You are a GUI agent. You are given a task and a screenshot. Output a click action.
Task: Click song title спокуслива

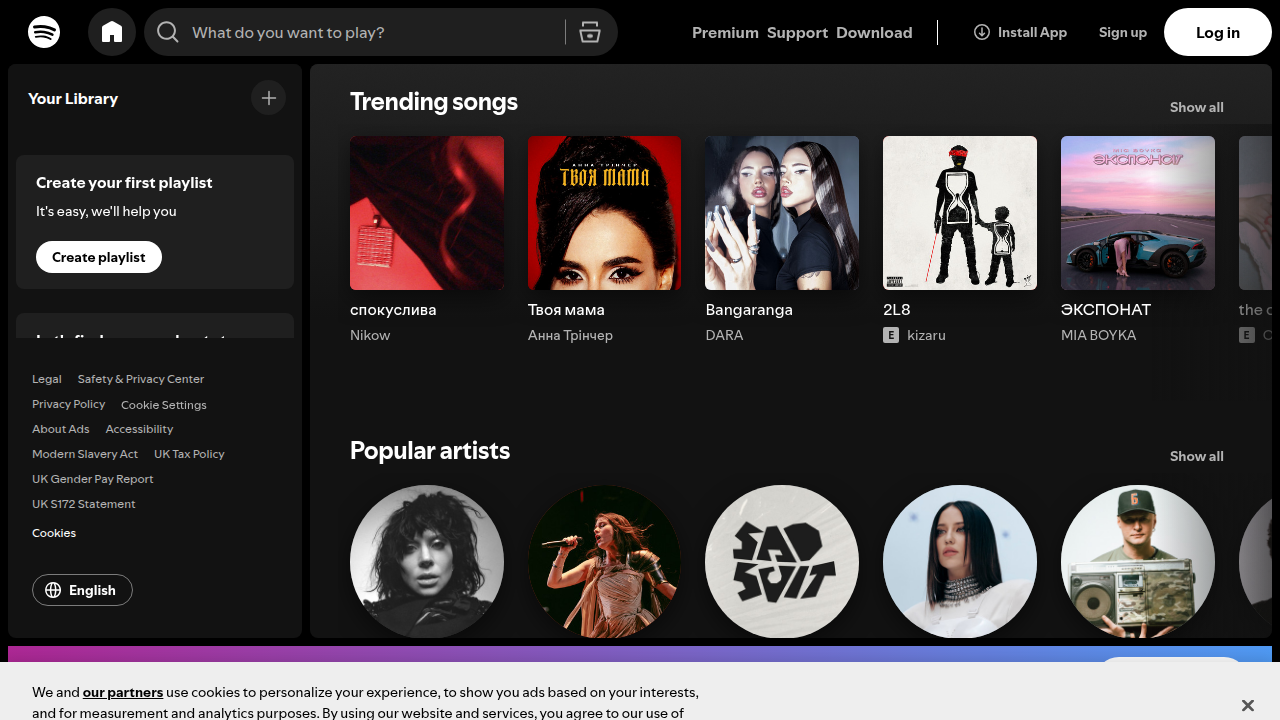coord(393,310)
